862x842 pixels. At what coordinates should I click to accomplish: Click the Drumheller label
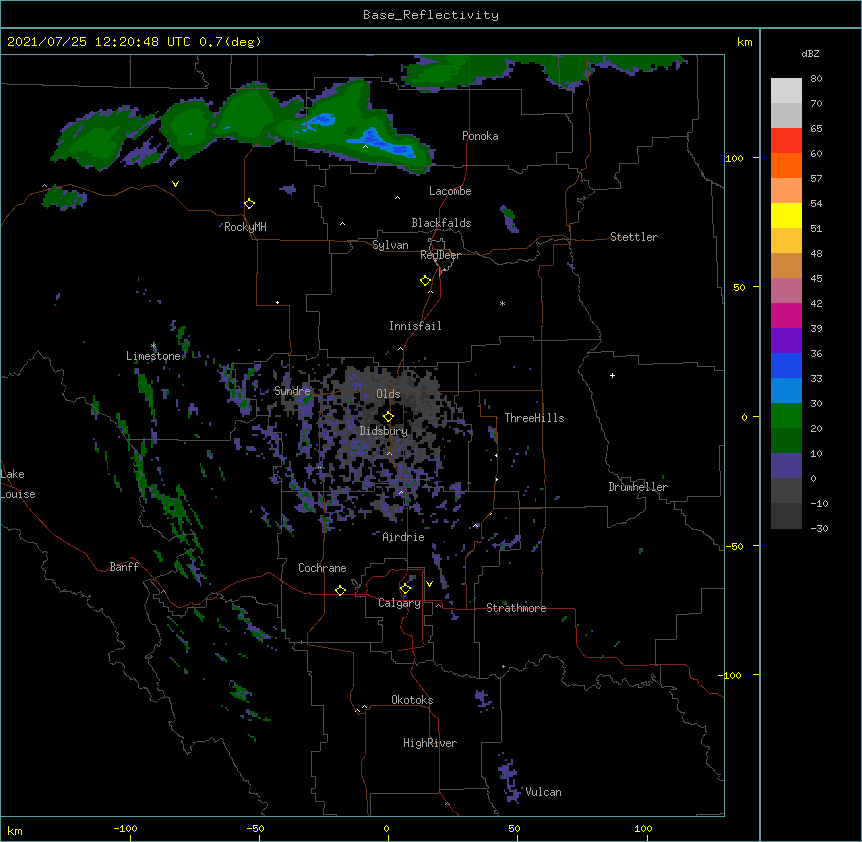[x=638, y=487]
